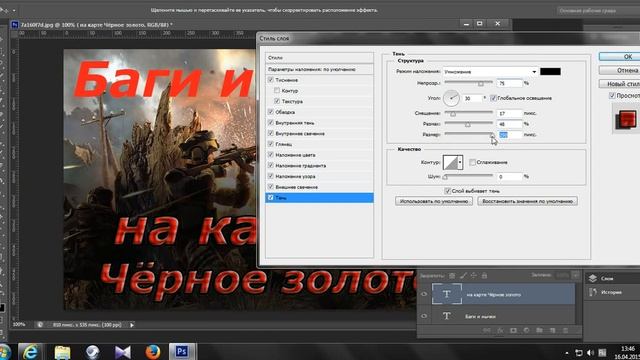The image size is (640, 360).
Task: Click the Шум noise slider
Action: click(469, 176)
